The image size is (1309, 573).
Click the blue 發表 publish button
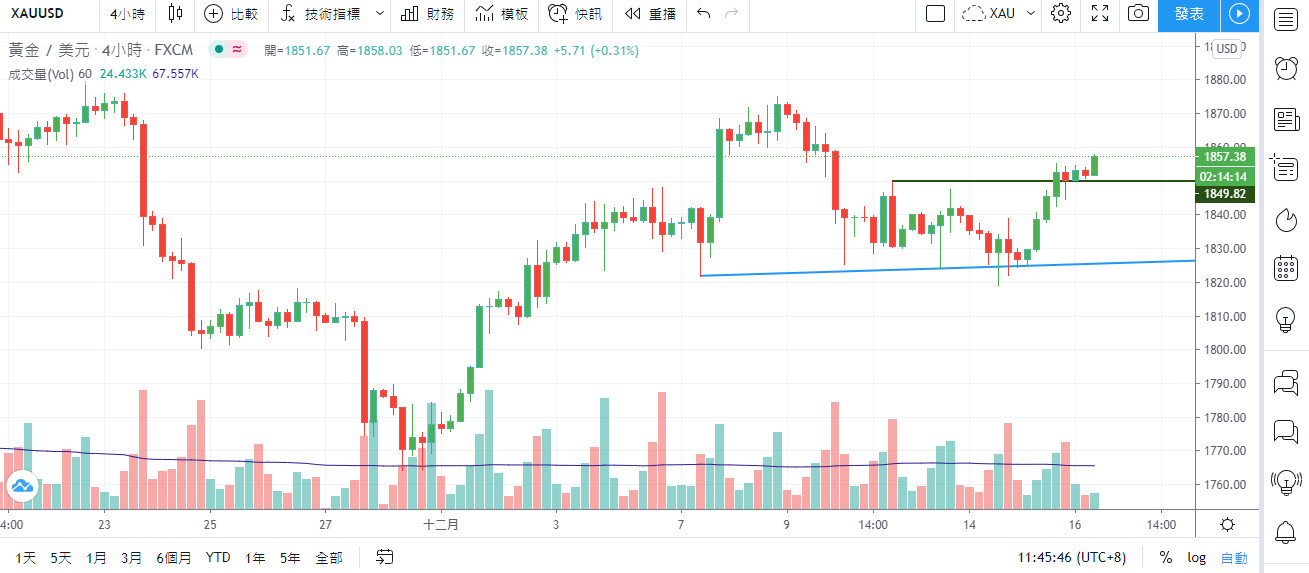click(1189, 13)
